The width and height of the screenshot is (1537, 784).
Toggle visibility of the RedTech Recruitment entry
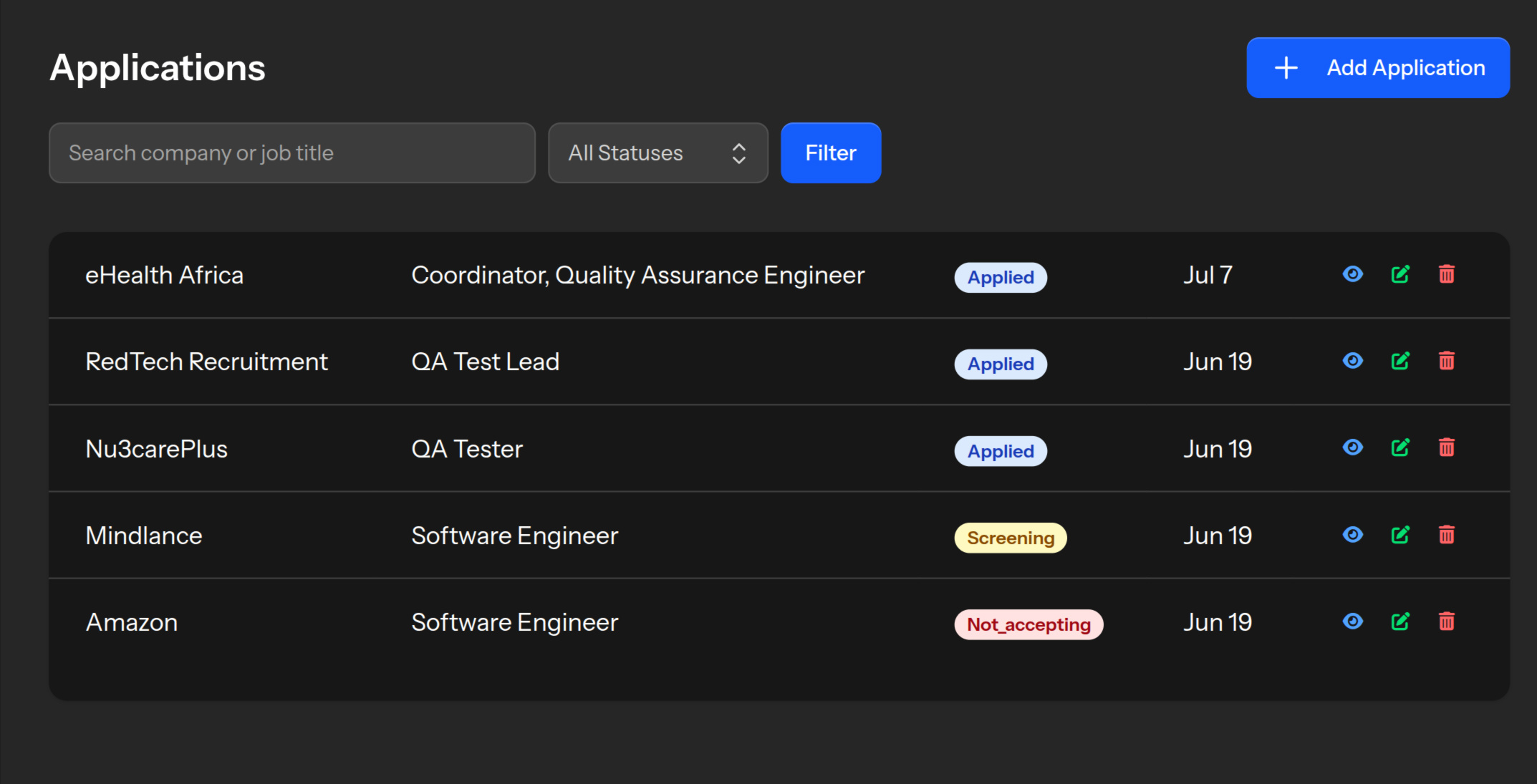point(1352,361)
